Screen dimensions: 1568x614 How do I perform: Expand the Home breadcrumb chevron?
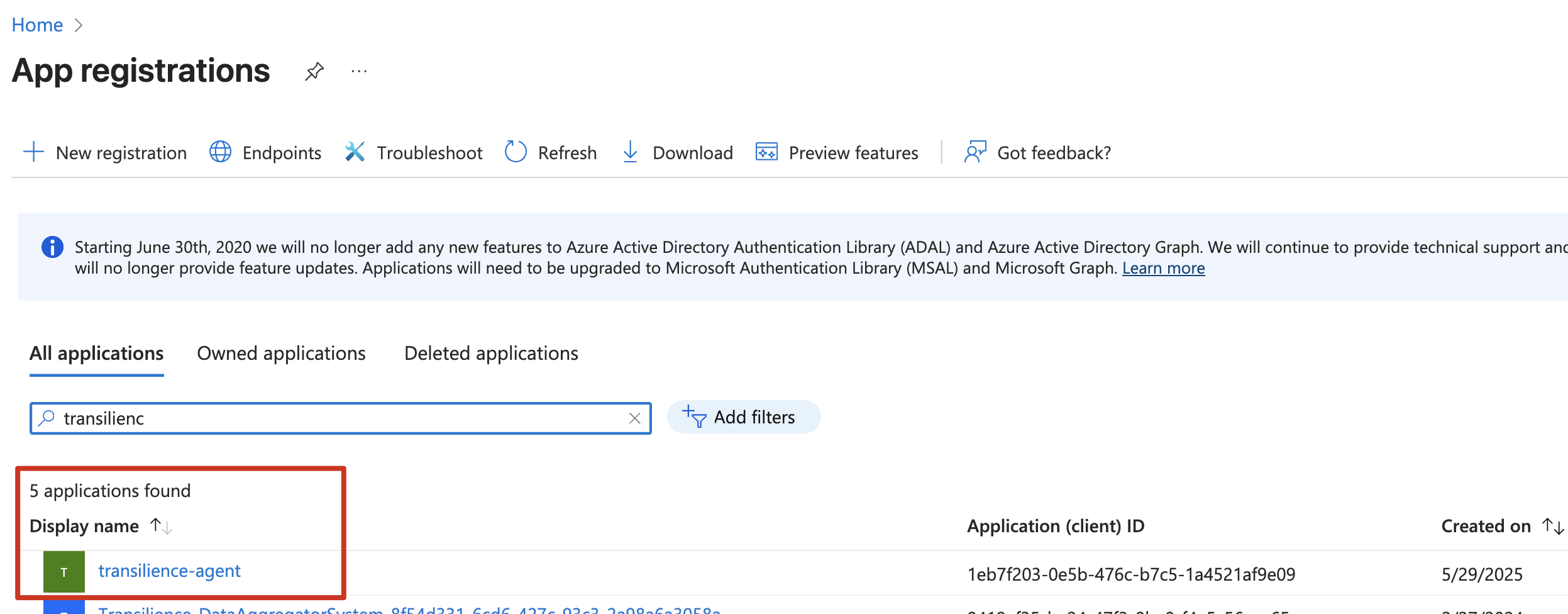pos(79,25)
